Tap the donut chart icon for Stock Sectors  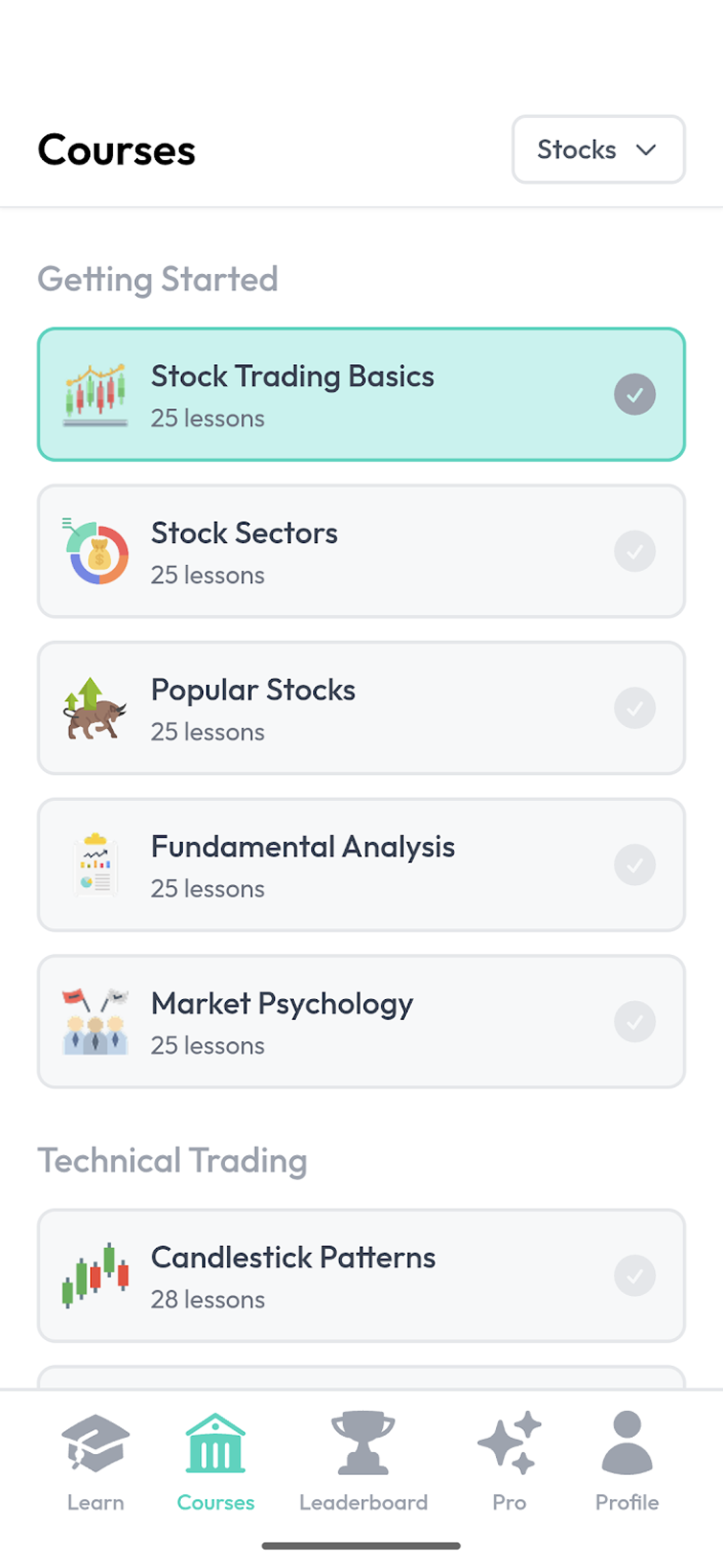96,552
